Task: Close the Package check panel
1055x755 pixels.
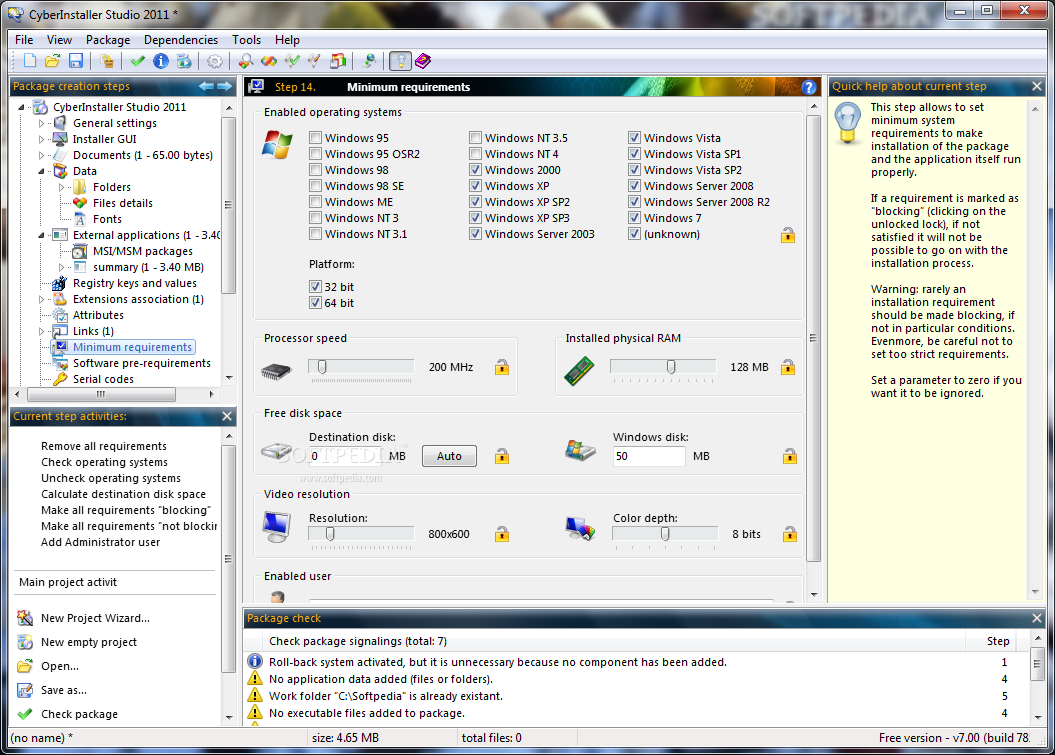Action: [x=1037, y=618]
